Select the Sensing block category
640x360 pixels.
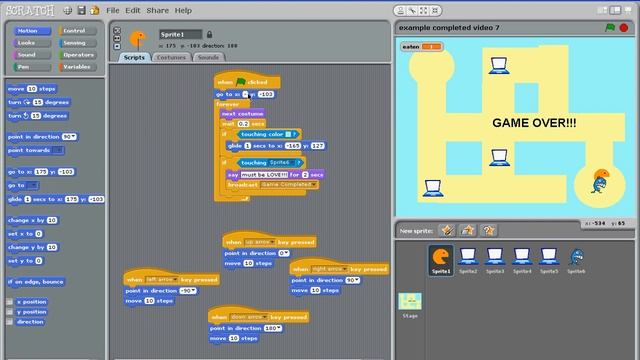78,43
